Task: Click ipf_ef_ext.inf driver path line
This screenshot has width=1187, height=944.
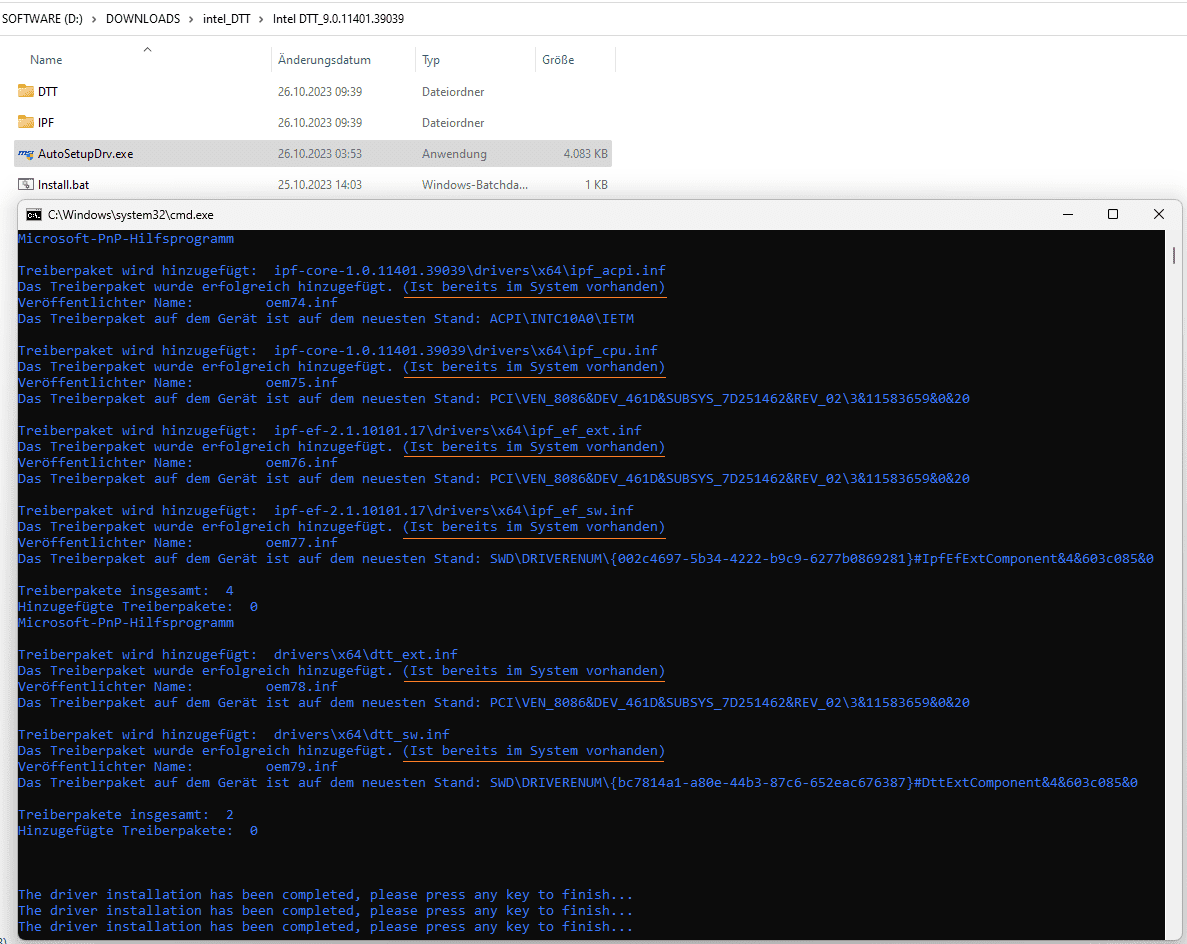Action: point(330,431)
